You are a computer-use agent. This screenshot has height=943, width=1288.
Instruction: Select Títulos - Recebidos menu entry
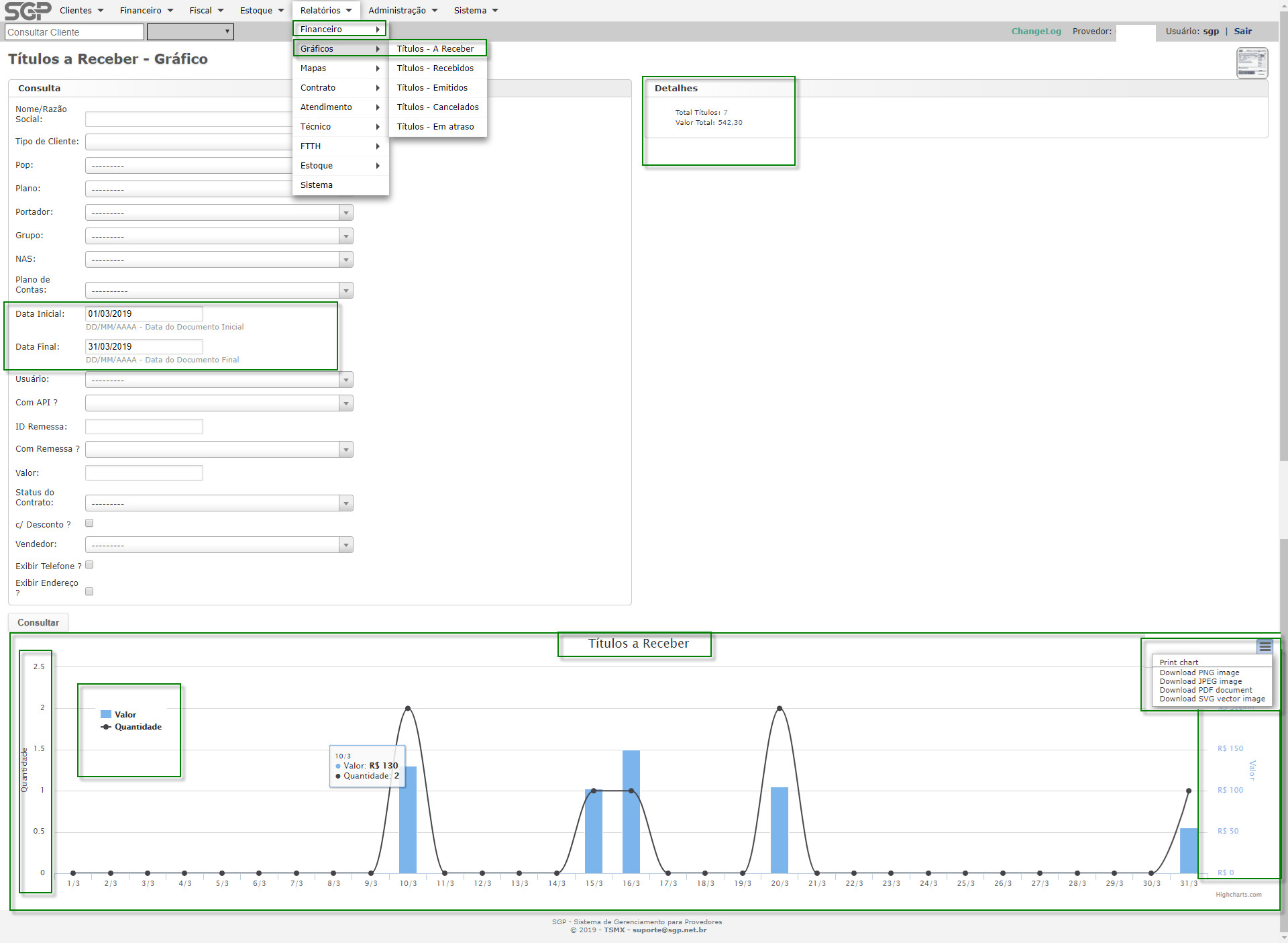click(x=435, y=68)
